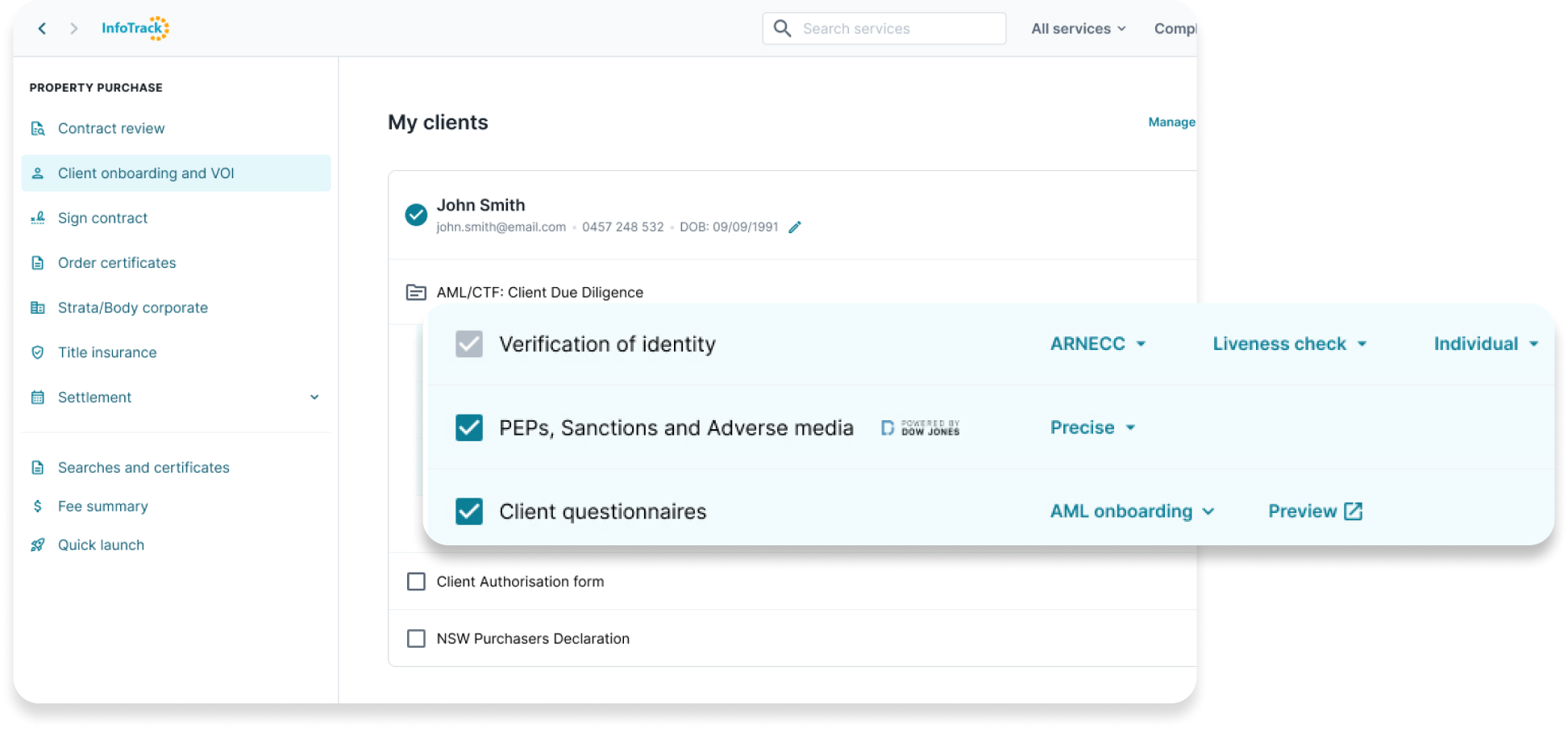Click the back navigation arrow
This screenshot has width=1568, height=730.
(42, 29)
